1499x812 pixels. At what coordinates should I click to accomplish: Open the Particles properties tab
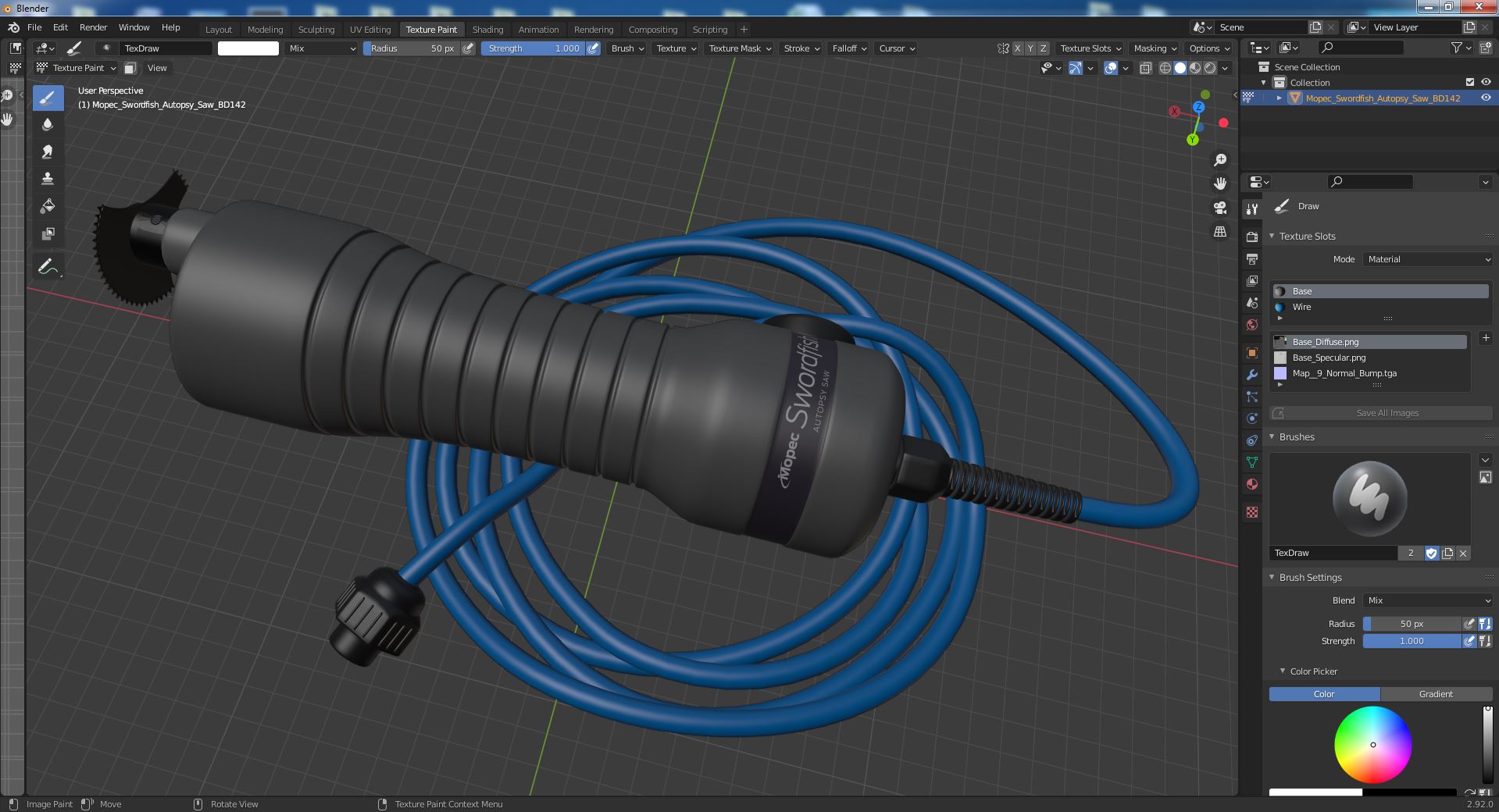[x=1252, y=397]
